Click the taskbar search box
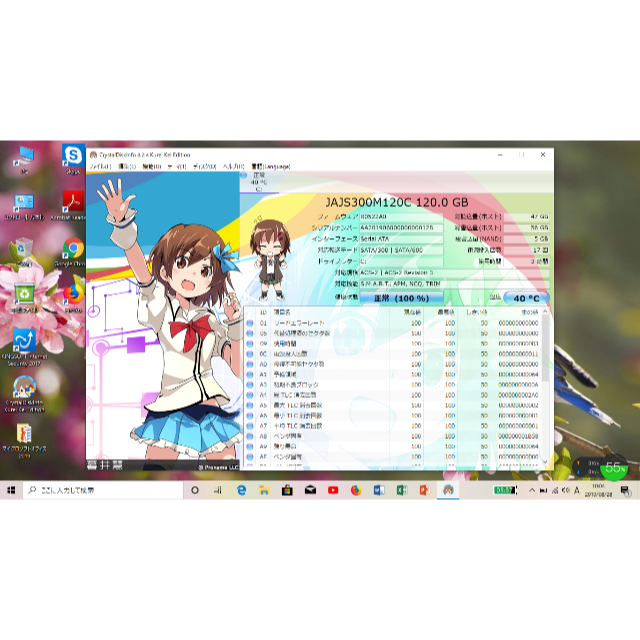The height and width of the screenshot is (640, 640). tap(103, 490)
